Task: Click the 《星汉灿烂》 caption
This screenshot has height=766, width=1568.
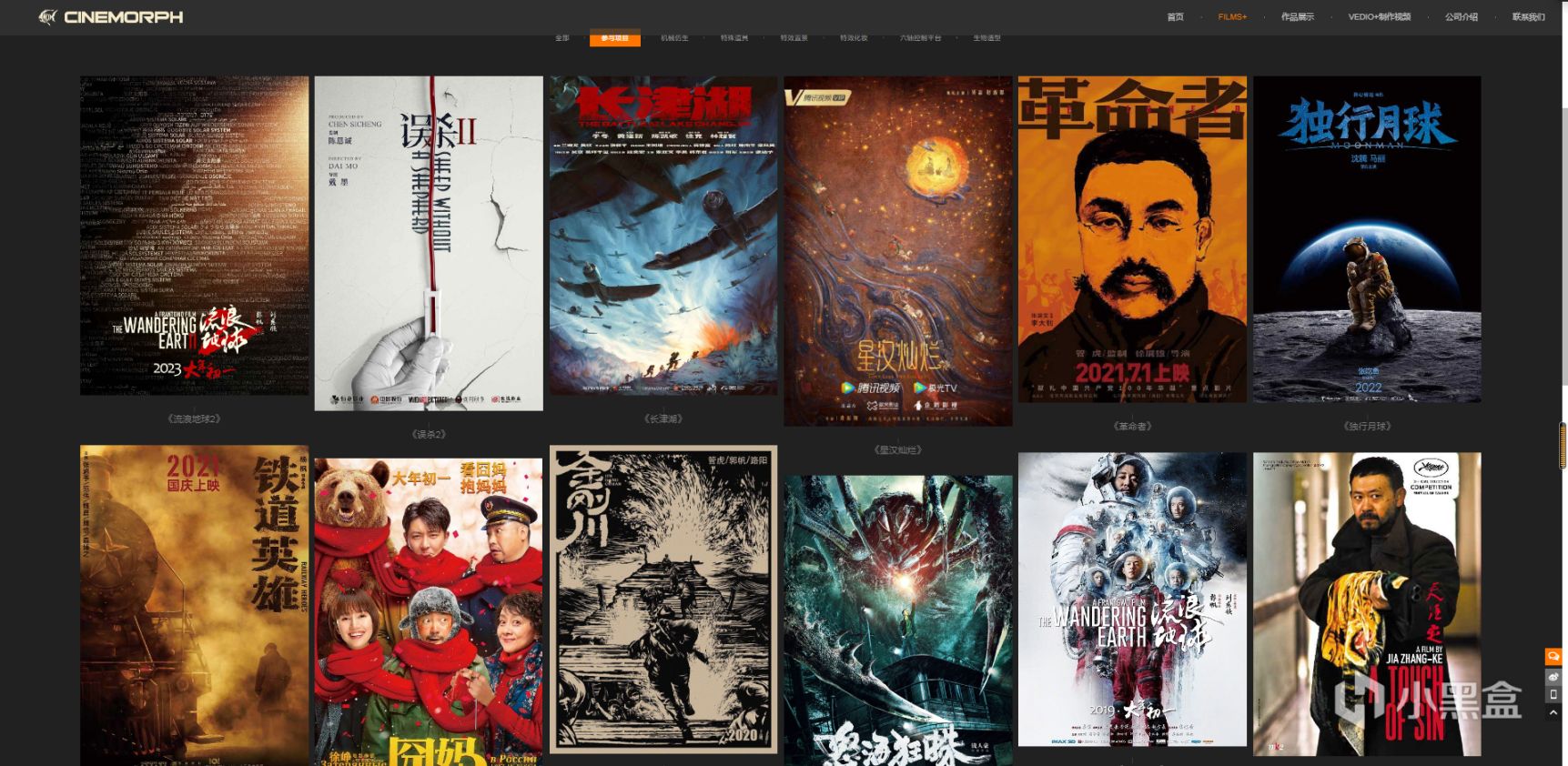Action: 898,449
